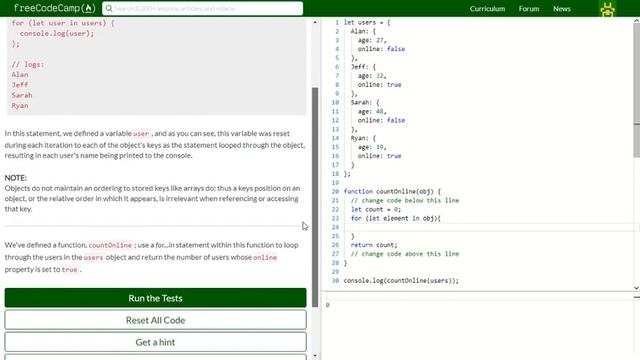Click 'return count;' code line

pos(374,245)
